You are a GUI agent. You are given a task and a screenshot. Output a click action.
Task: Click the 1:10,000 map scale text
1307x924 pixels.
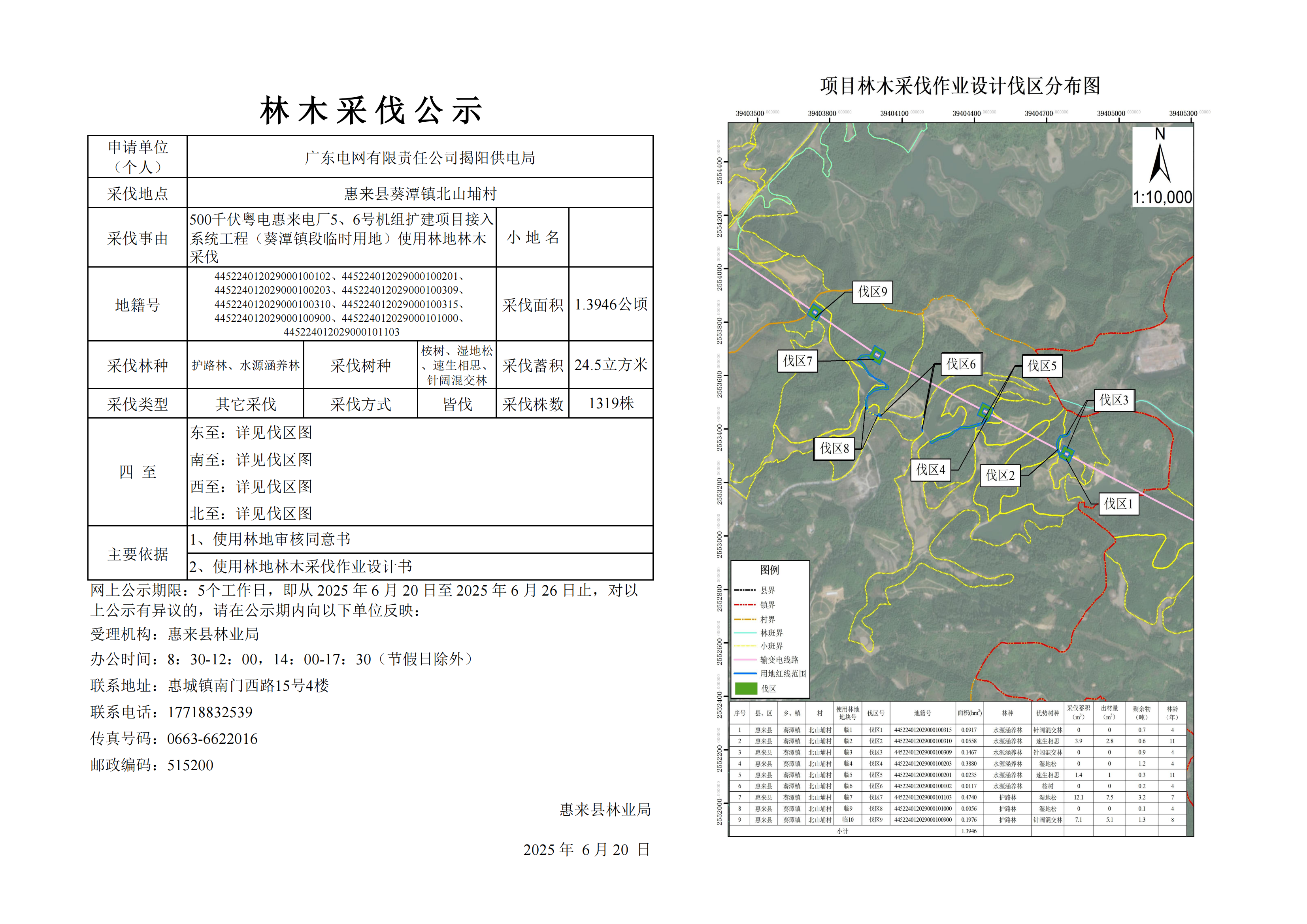pyautogui.click(x=1162, y=197)
